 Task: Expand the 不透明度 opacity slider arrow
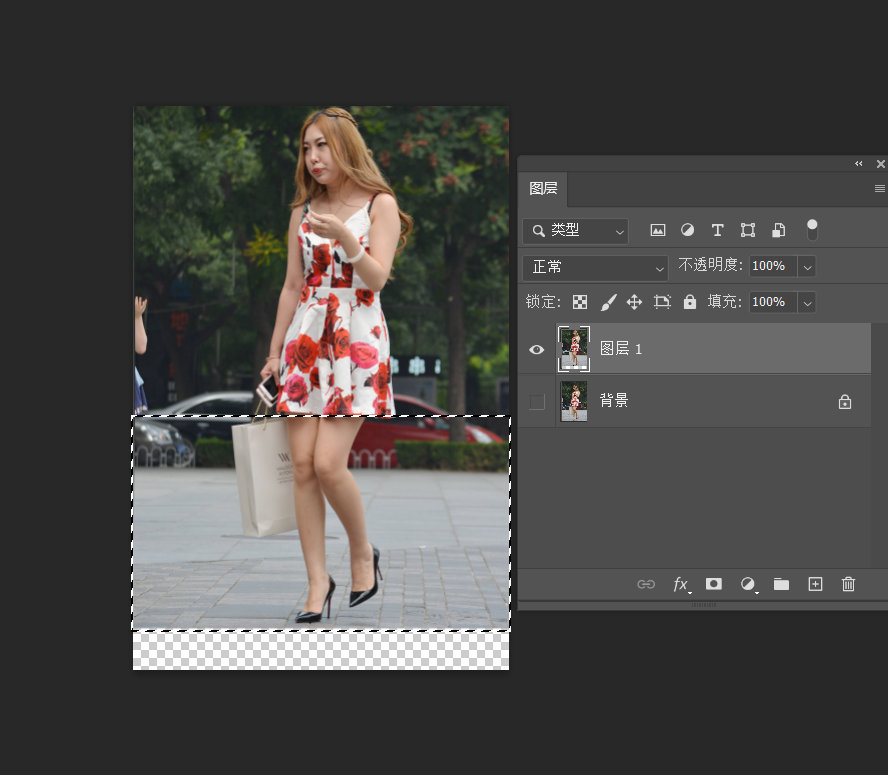coord(807,266)
